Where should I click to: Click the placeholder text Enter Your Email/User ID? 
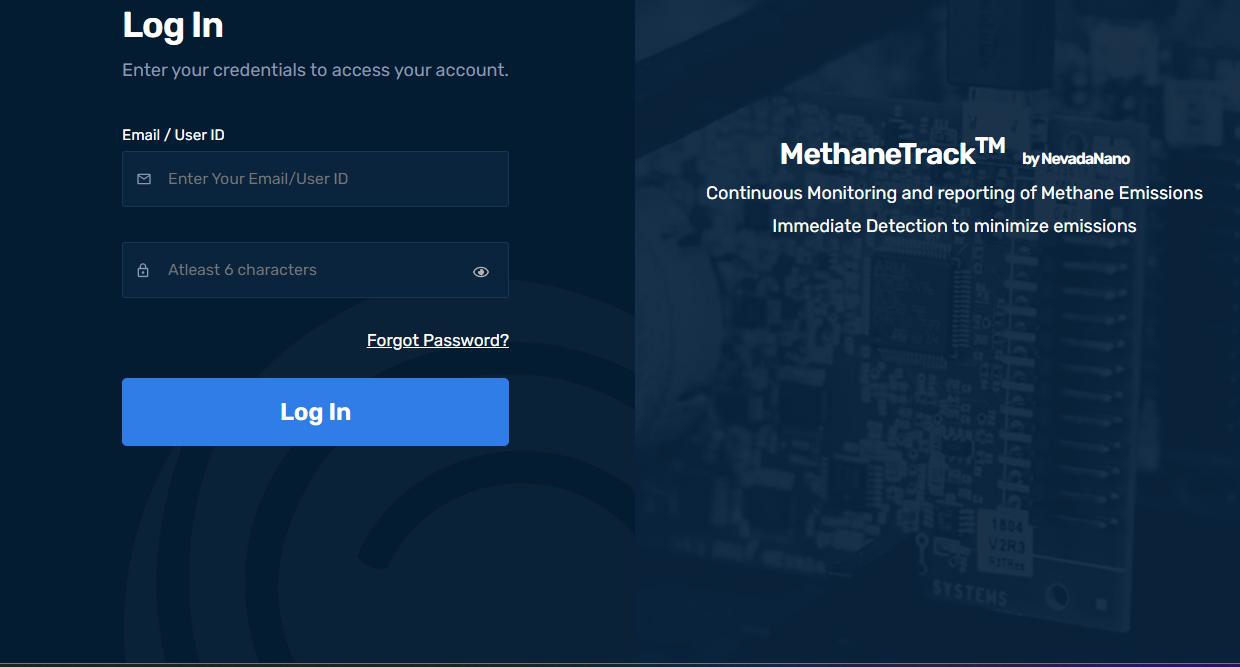pos(258,179)
